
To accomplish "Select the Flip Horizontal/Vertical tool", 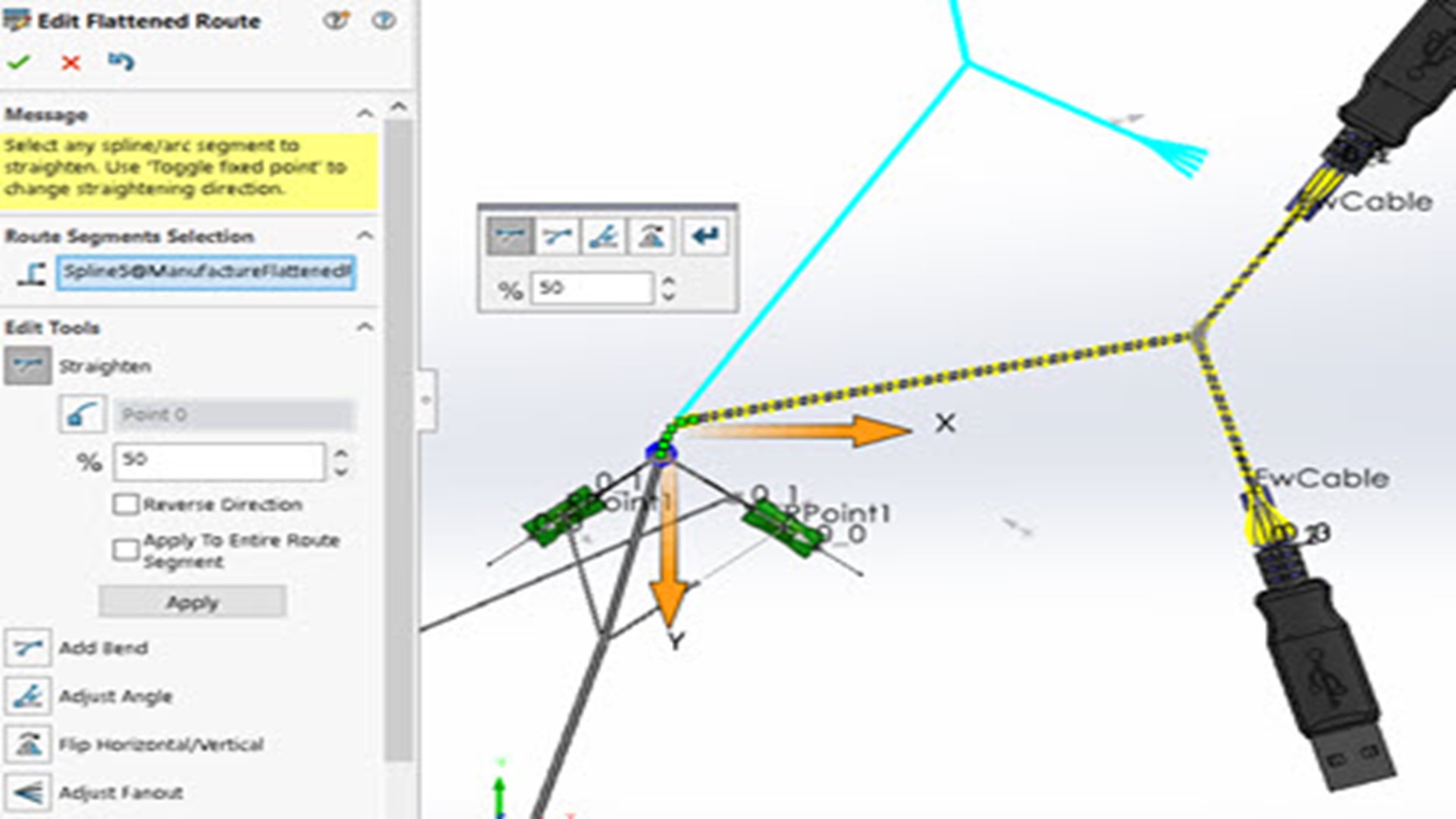I will coord(28,744).
